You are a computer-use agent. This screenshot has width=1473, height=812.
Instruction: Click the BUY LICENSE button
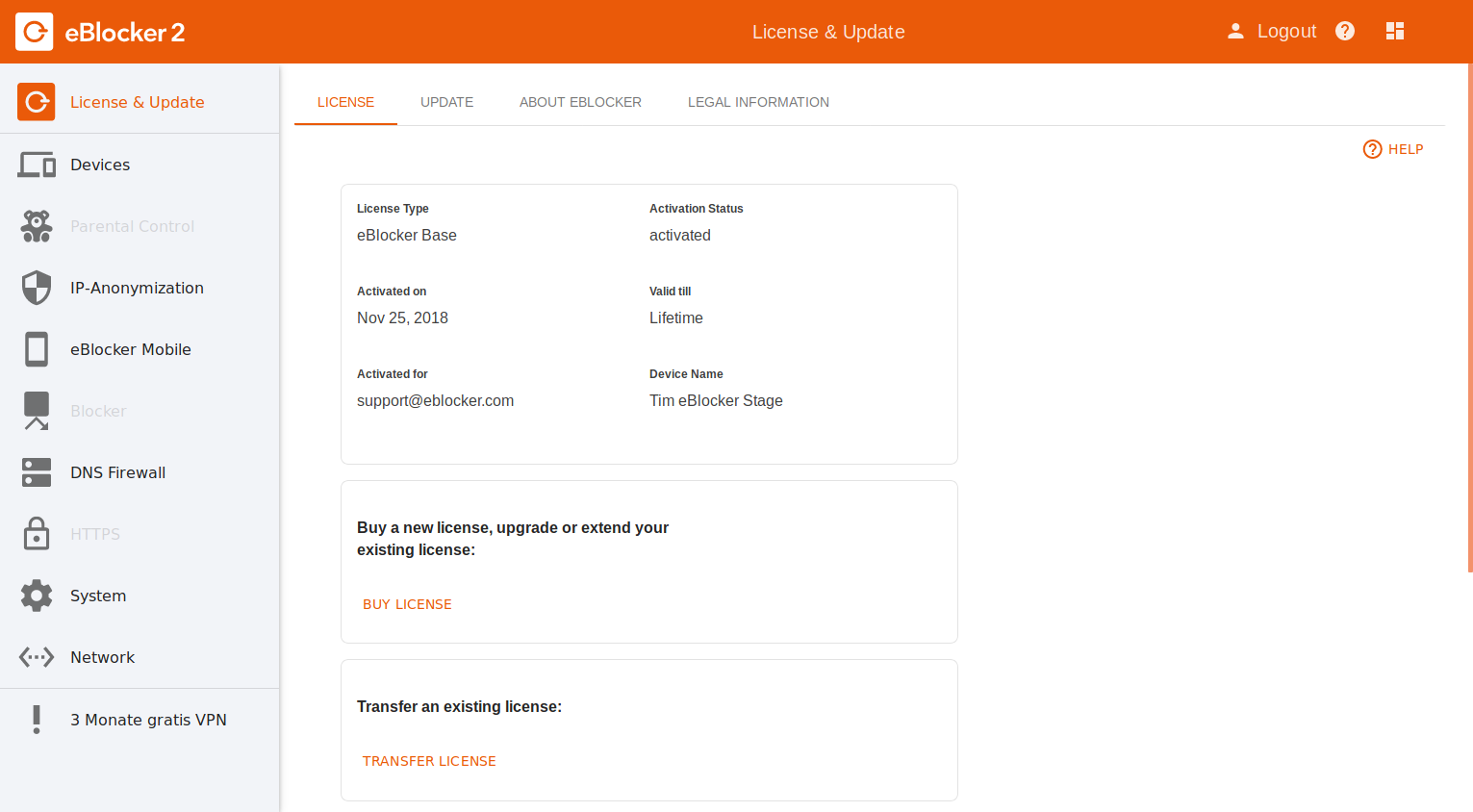(x=407, y=604)
